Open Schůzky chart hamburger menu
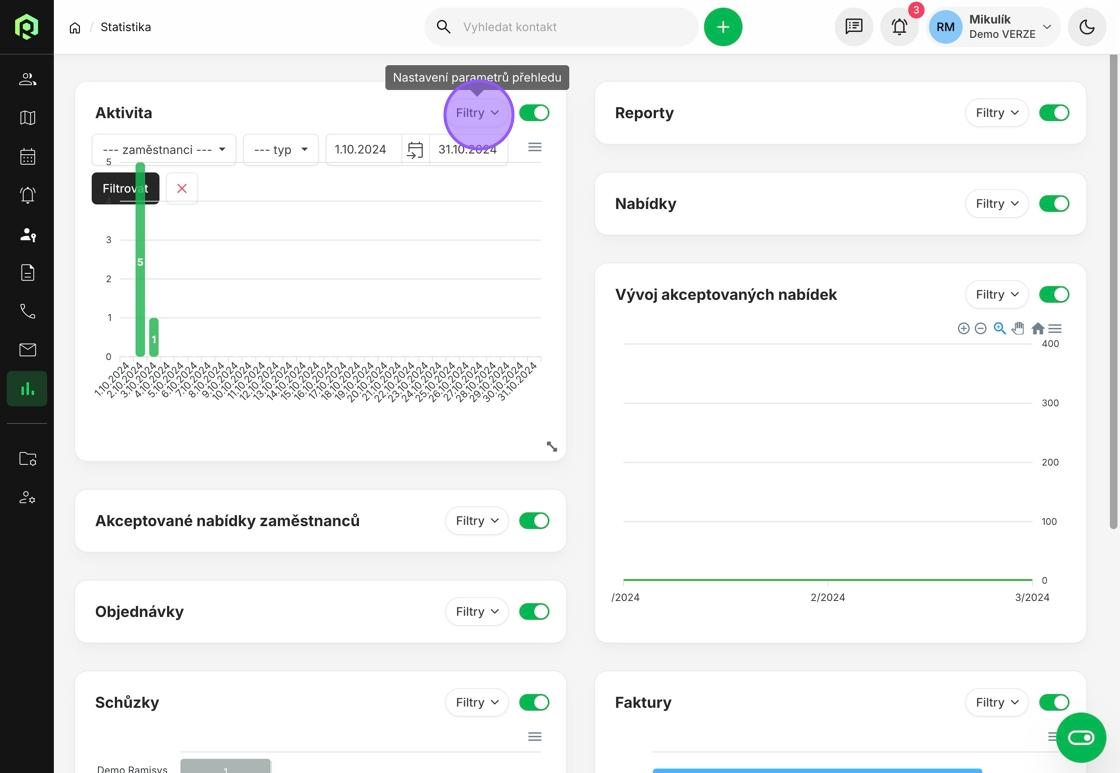 point(534,737)
